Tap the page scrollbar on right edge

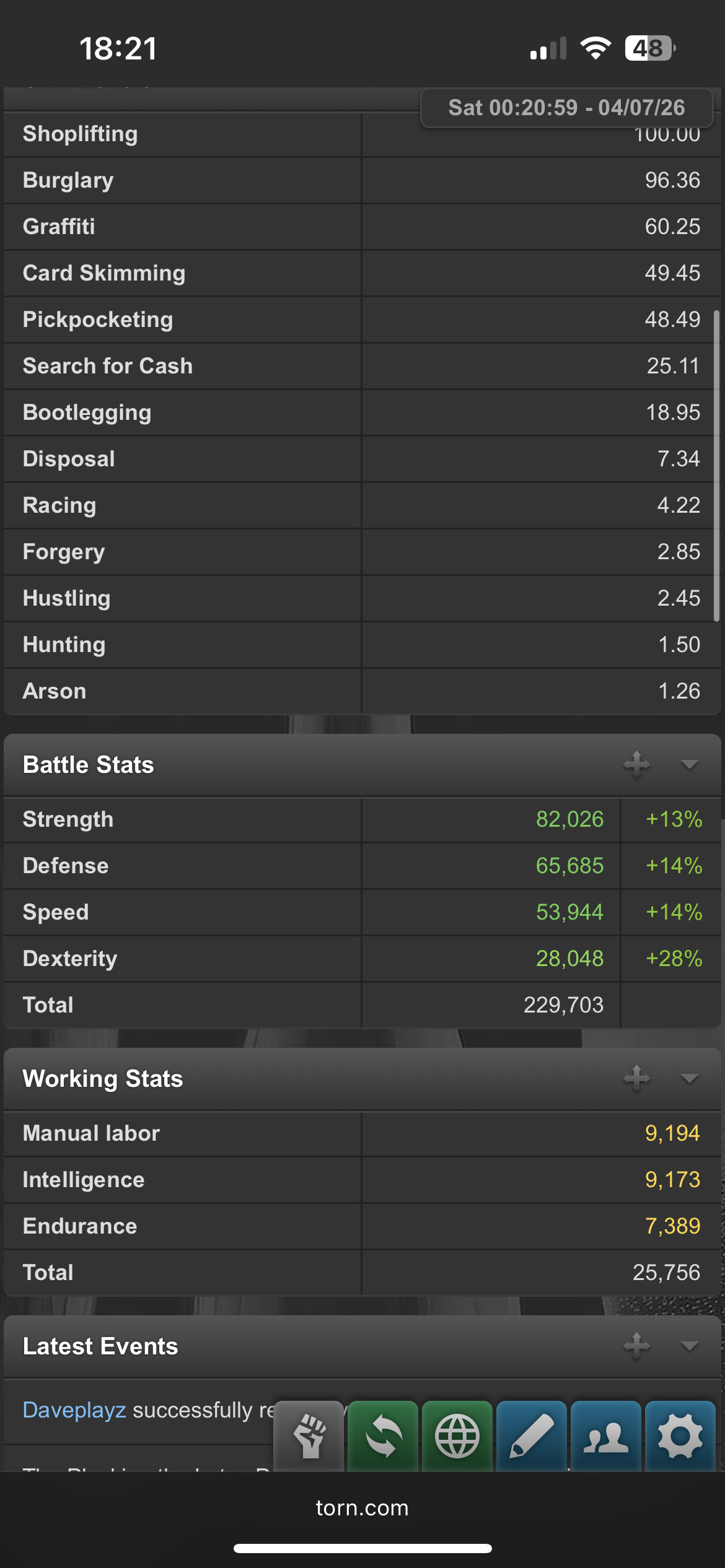tap(717, 466)
